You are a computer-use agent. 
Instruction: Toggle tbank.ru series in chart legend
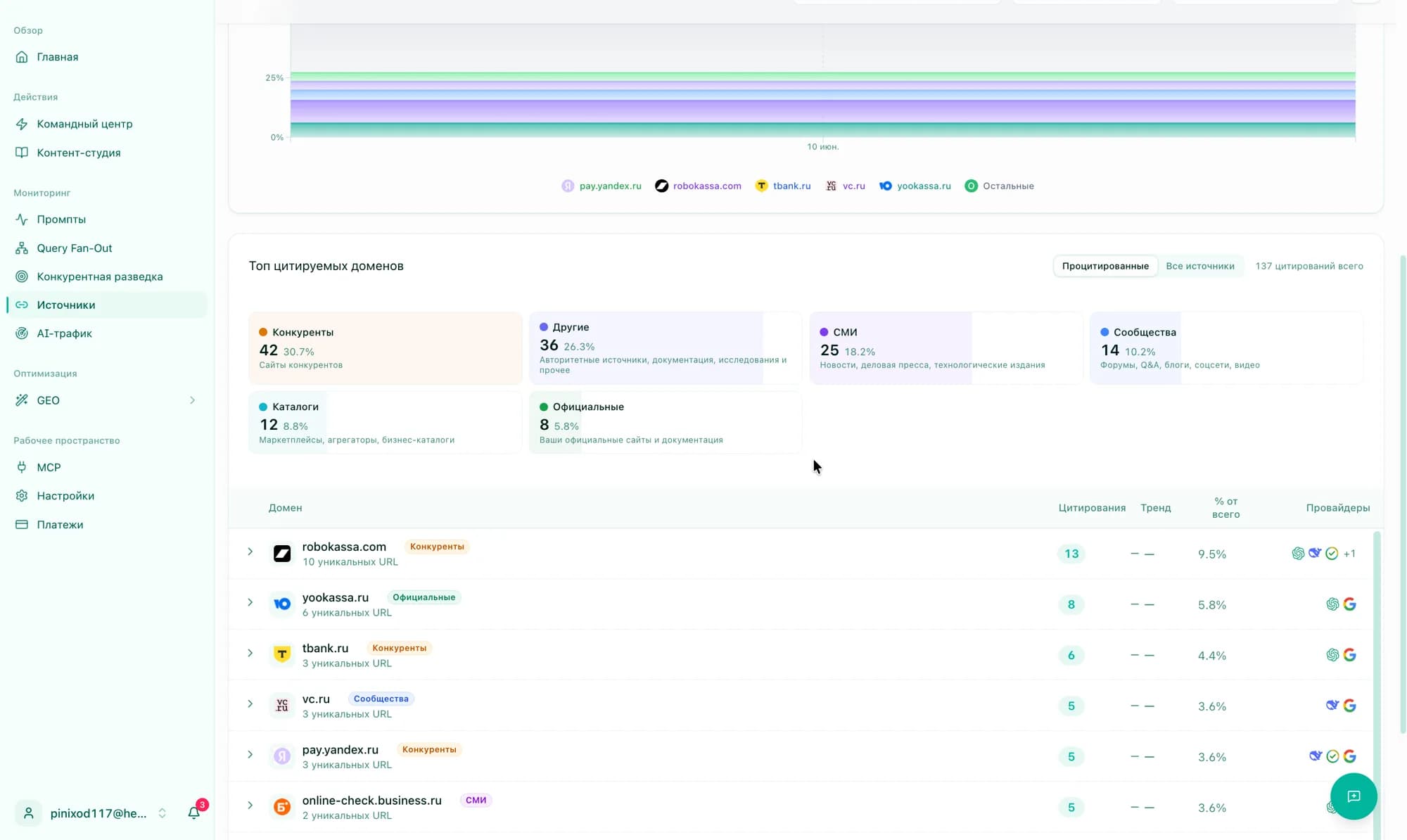point(783,186)
